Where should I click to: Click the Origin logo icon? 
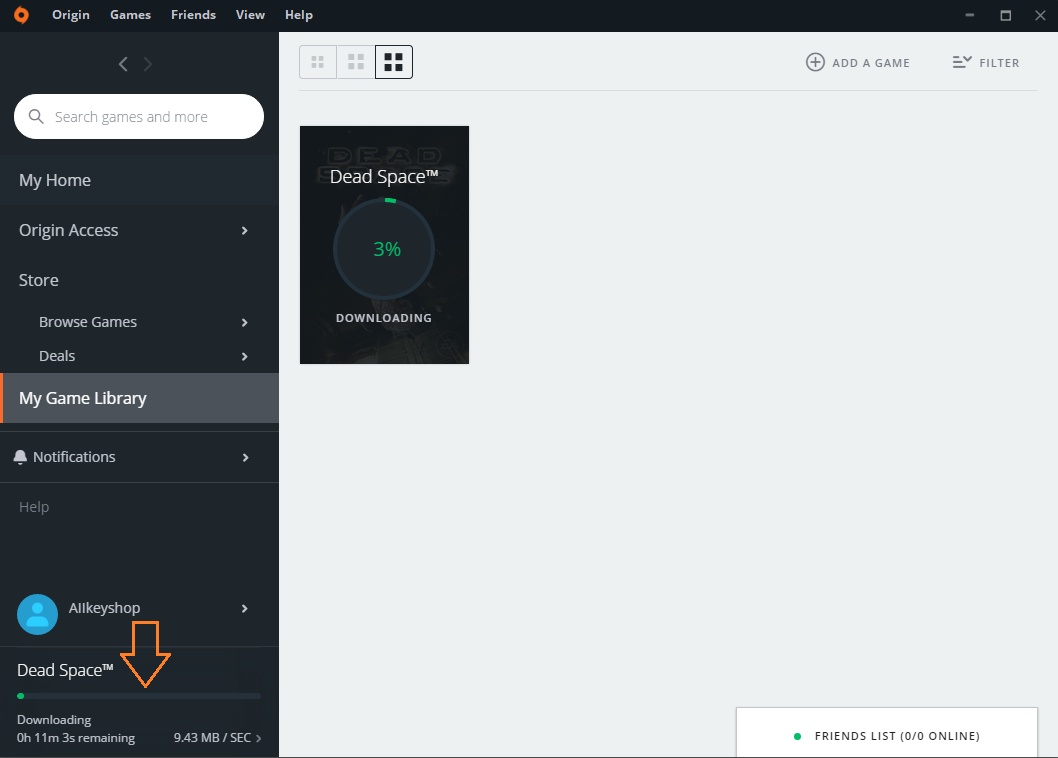(22, 15)
